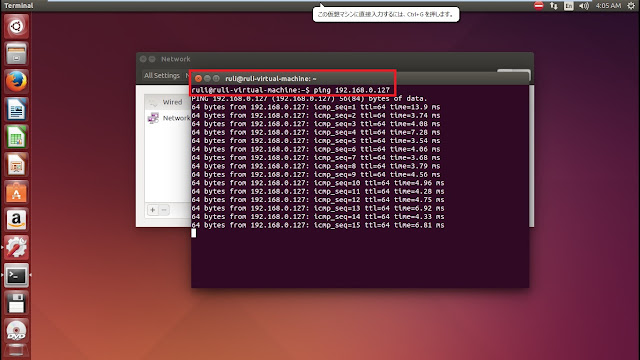The width and height of the screenshot is (640, 360).
Task: Open the Files manager from launcher
Action: pyautogui.click(x=16, y=53)
